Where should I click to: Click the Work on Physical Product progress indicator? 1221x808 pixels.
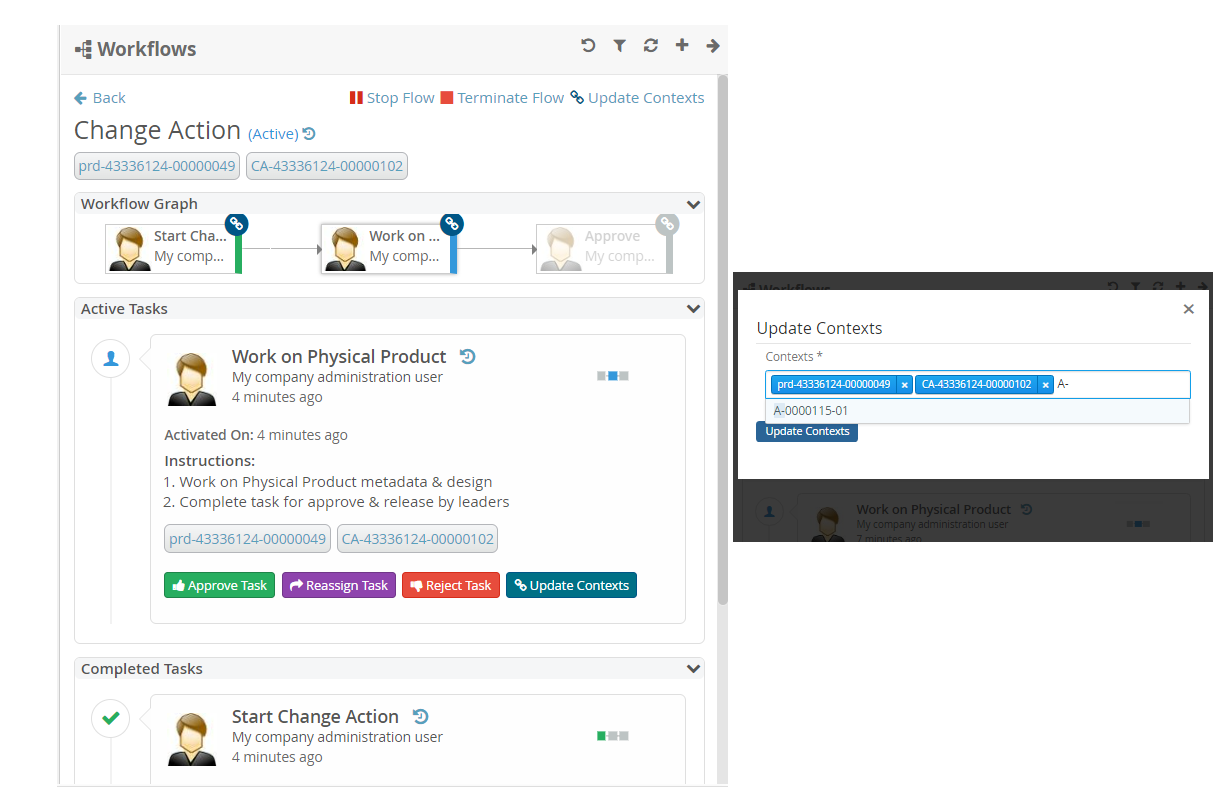point(612,376)
